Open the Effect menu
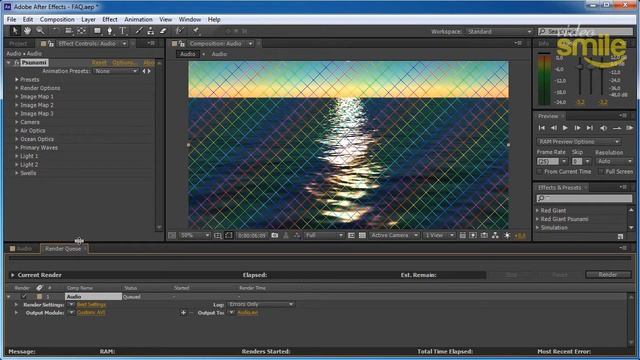This screenshot has width=640, height=360. click(109, 19)
